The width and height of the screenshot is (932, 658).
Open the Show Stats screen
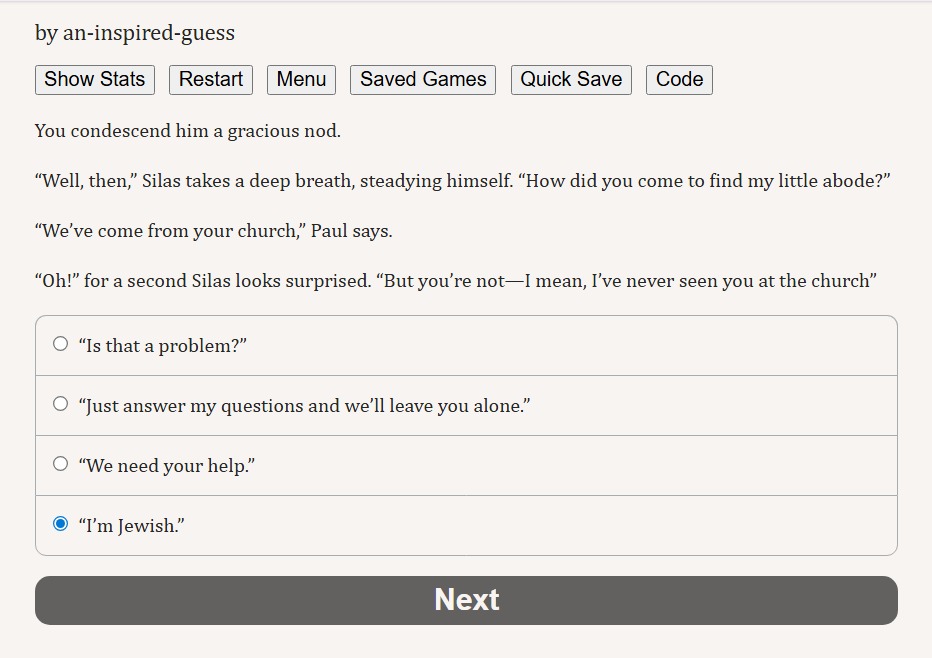tap(95, 80)
